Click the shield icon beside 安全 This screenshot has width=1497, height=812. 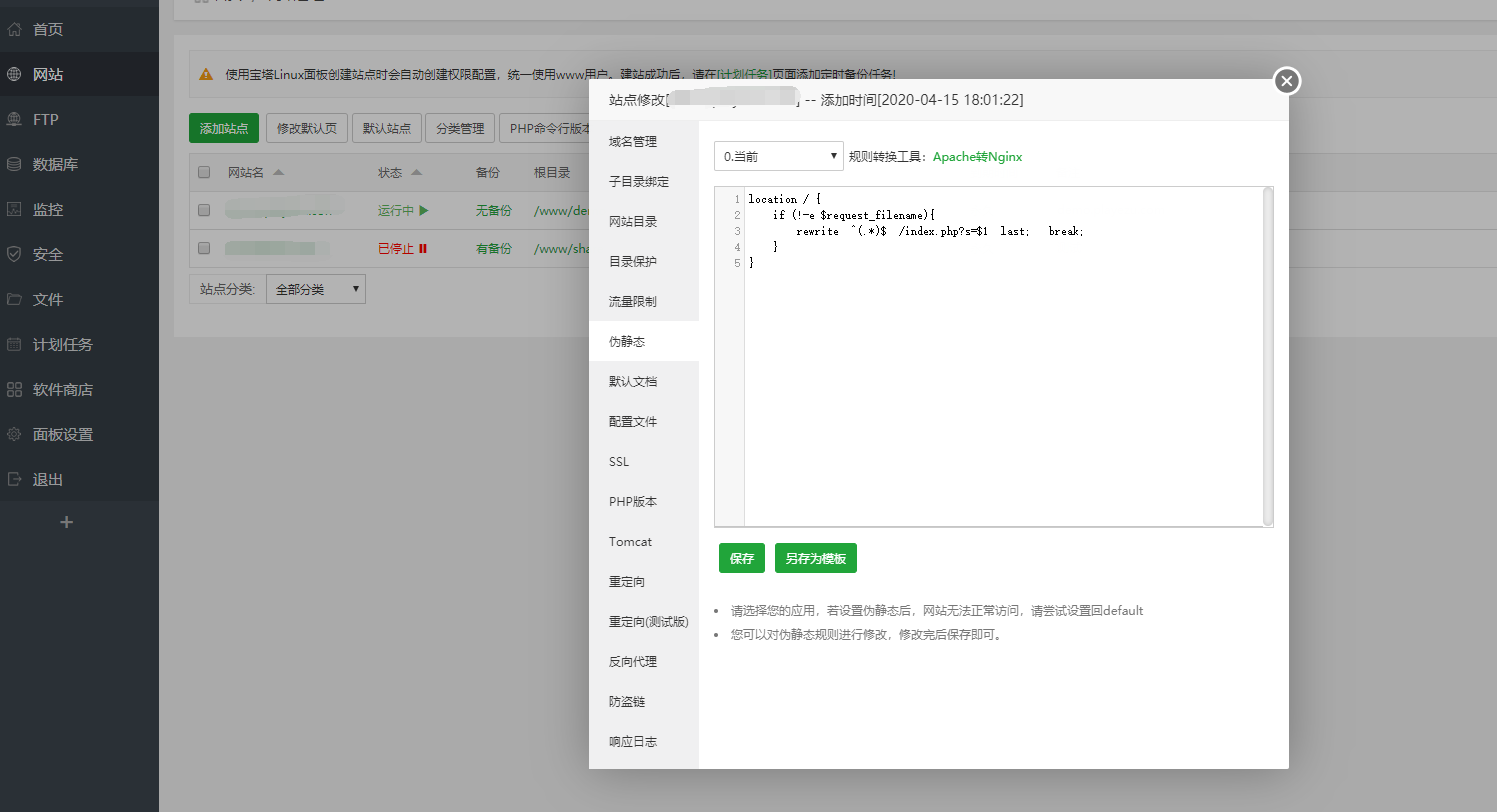(x=14, y=254)
